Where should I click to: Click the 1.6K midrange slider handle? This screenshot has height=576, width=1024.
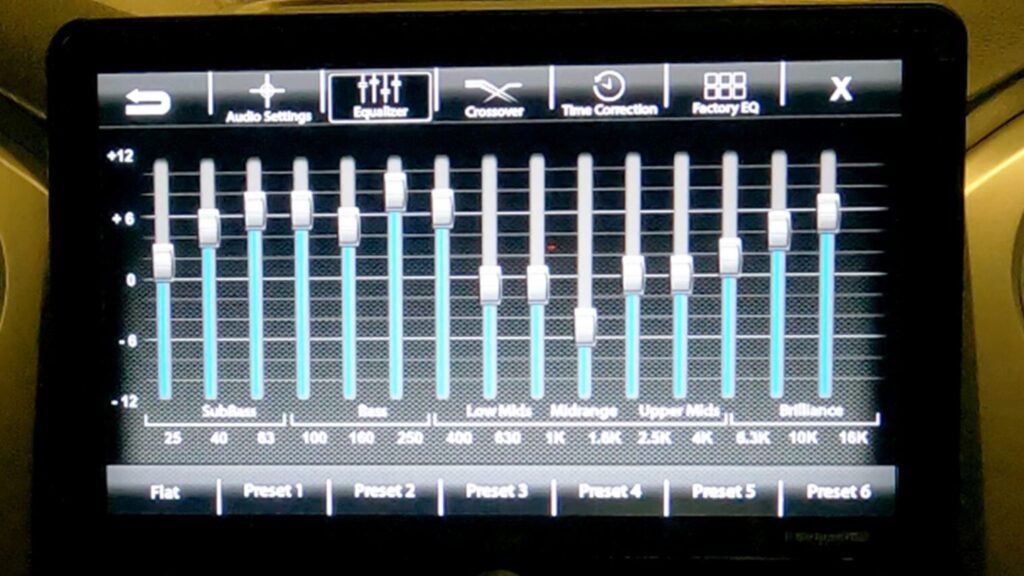coord(585,326)
